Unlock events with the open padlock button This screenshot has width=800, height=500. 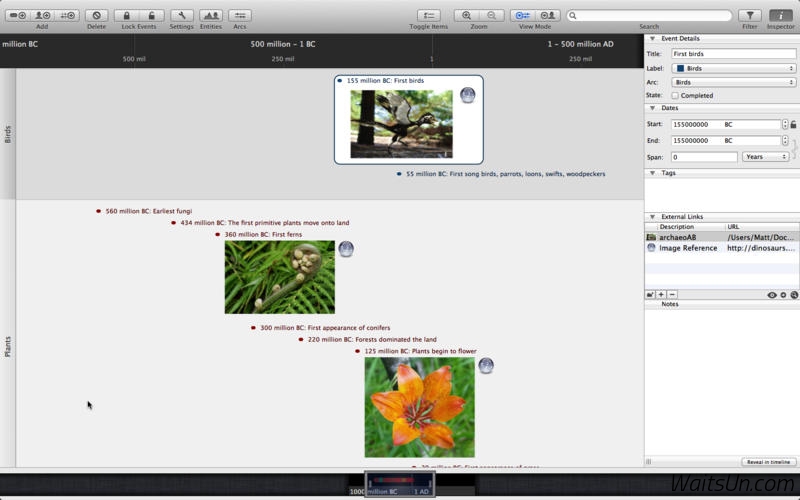(151, 15)
